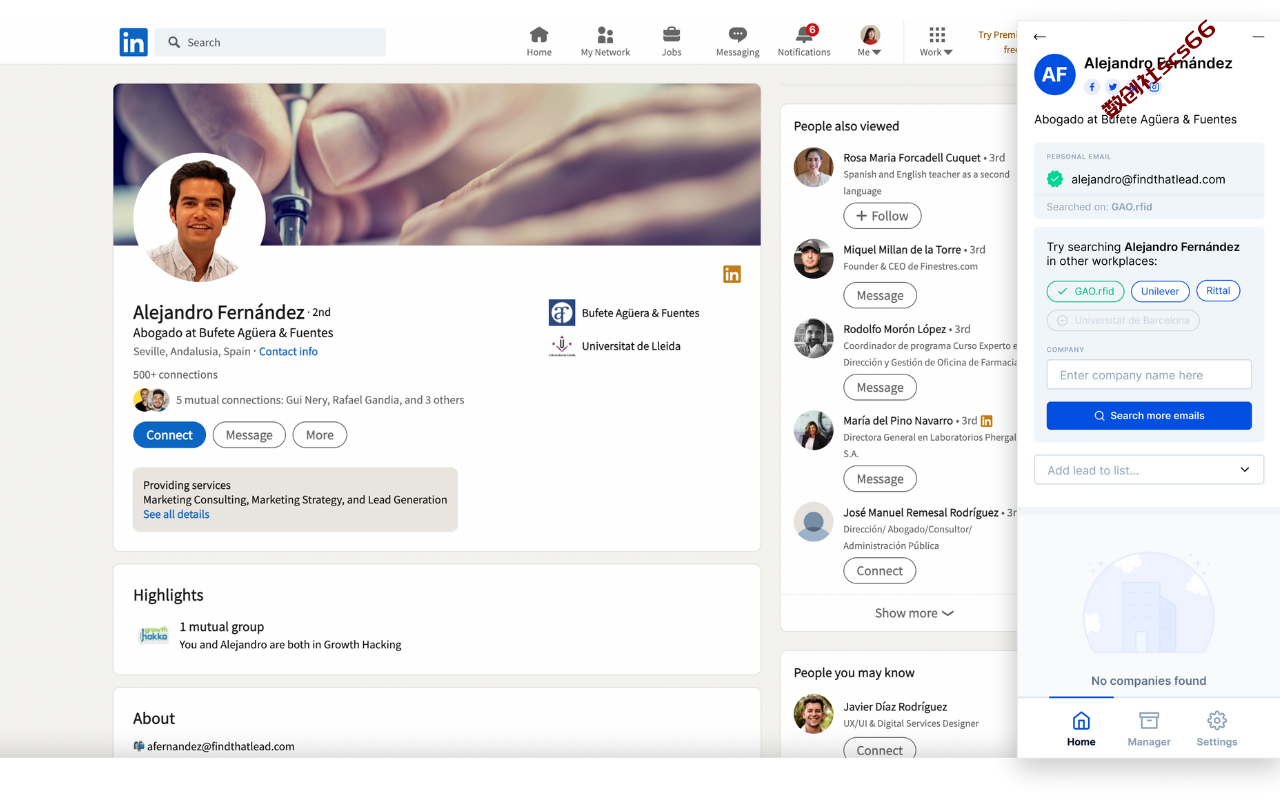Click the AF initials avatar
Viewport: 1280px width, 800px height.
tap(1055, 74)
